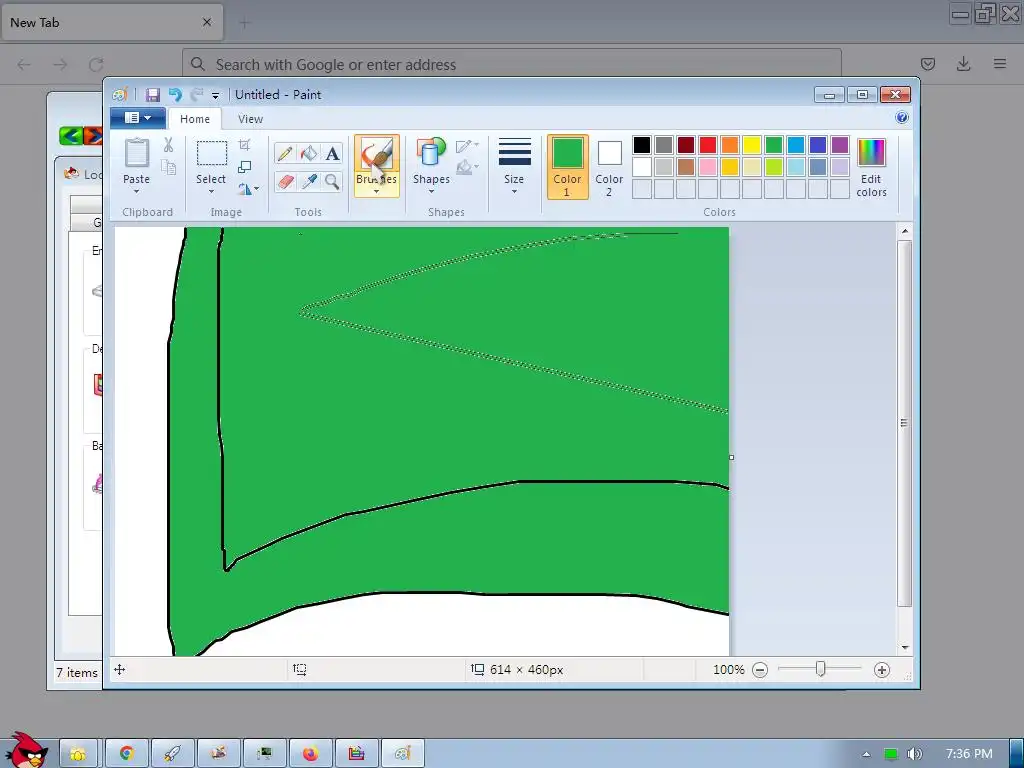1024x768 pixels.
Task: Pick the purple color swatch
Action: coord(840,145)
